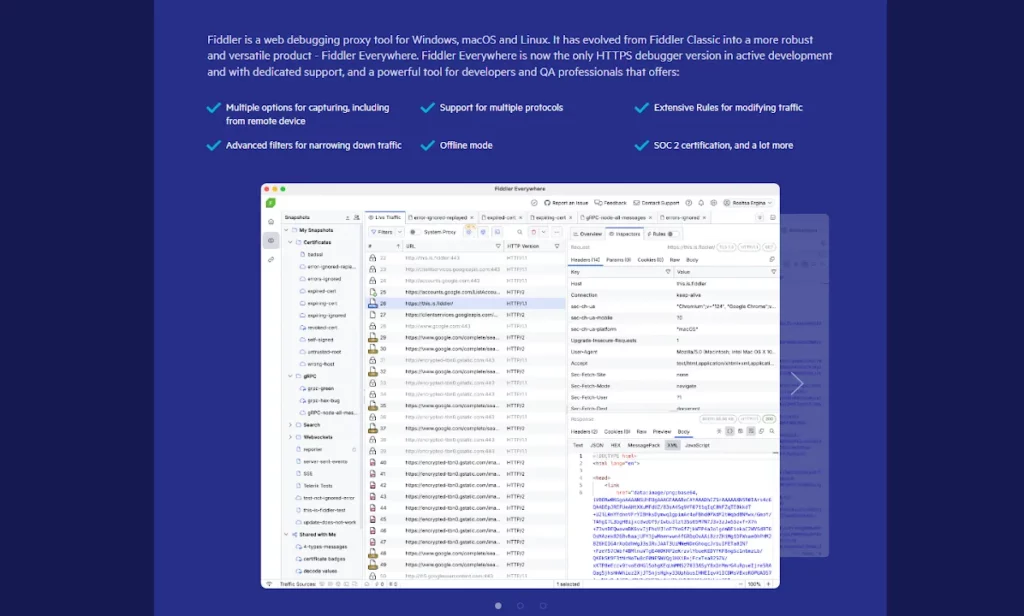Open the settings gear next to user name

(x=713, y=203)
